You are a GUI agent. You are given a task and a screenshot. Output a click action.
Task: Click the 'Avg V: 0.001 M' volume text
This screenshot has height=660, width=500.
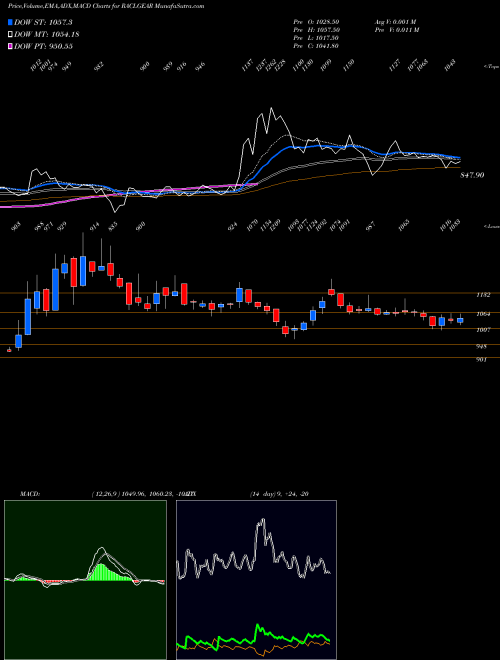pyautogui.click(x=395, y=21)
